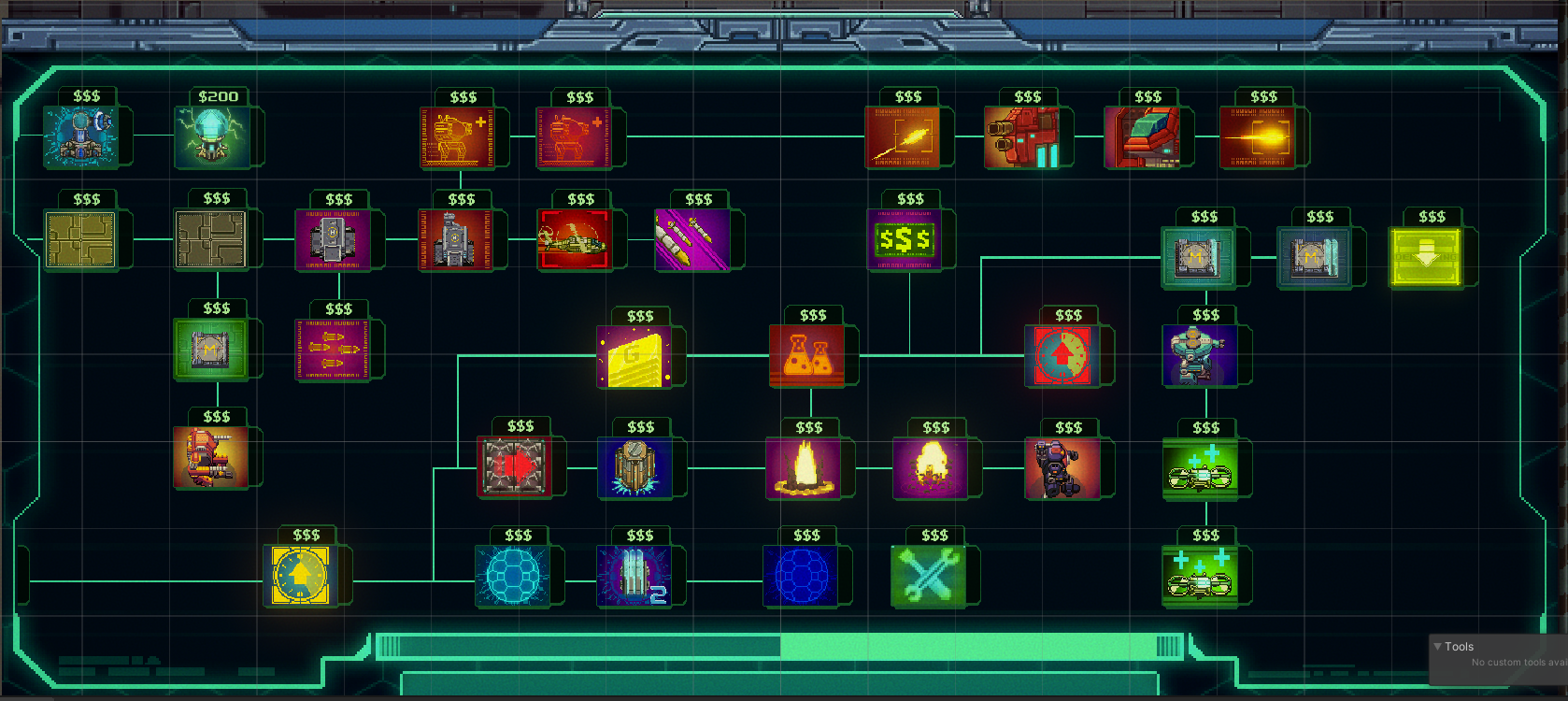
Task: Open the orange gun turret upgrade node
Action: (x=211, y=458)
